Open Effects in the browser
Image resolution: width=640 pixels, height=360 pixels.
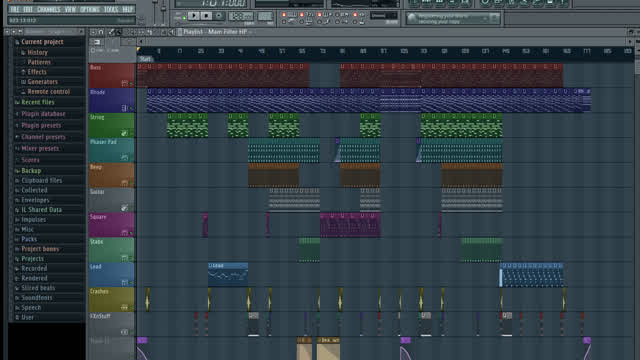pos(37,72)
